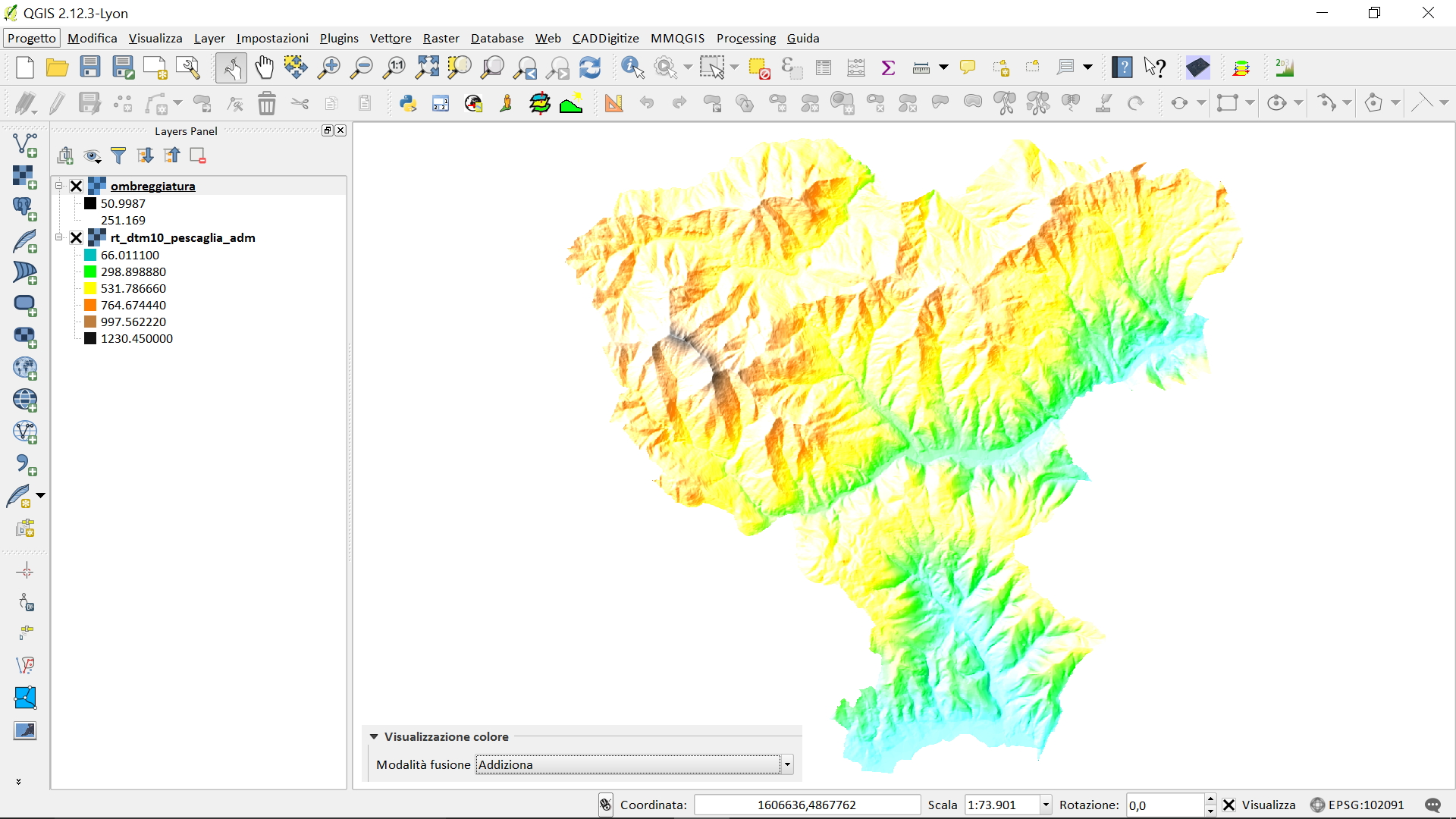Open the Scala scale dropdown

(1046, 805)
